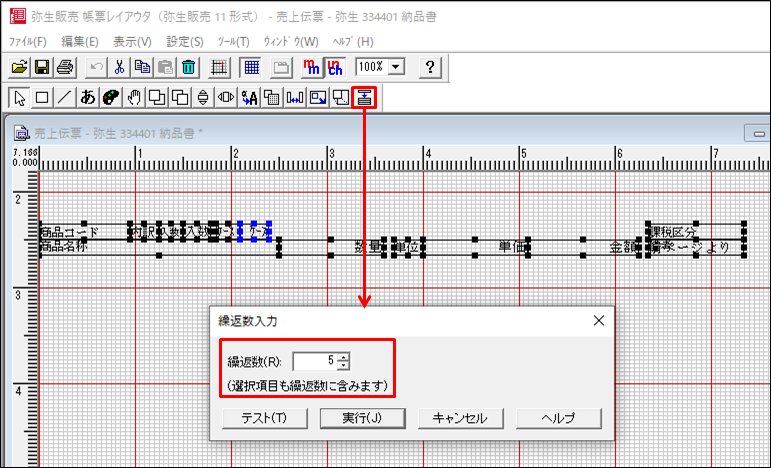
Task: Copy selected items with the copy icon
Action: 142,67
